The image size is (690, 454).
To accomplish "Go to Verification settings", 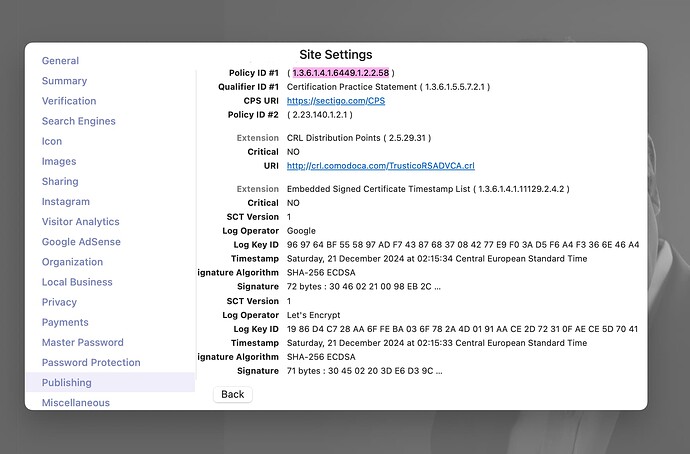I will [69, 101].
